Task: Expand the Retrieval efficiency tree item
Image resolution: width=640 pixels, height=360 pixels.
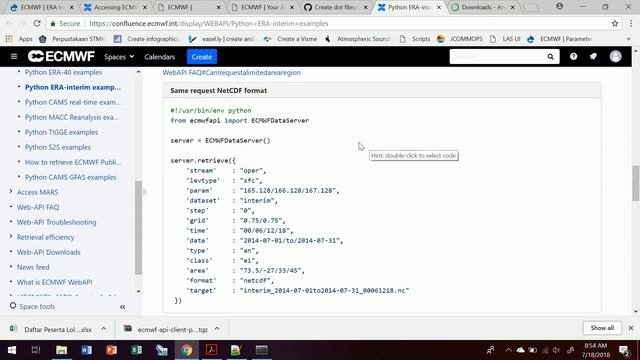Action: [x=11, y=237]
